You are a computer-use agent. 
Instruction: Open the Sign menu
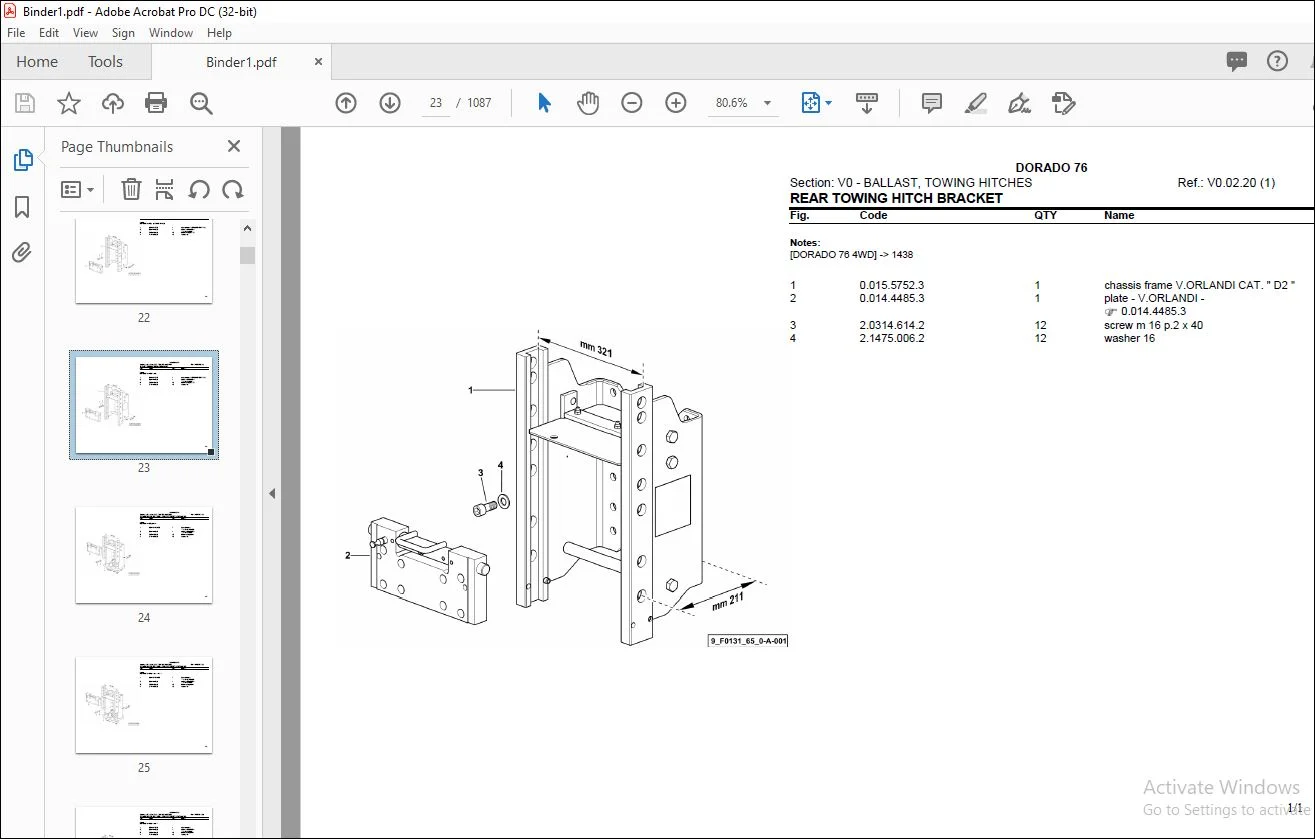coord(123,33)
